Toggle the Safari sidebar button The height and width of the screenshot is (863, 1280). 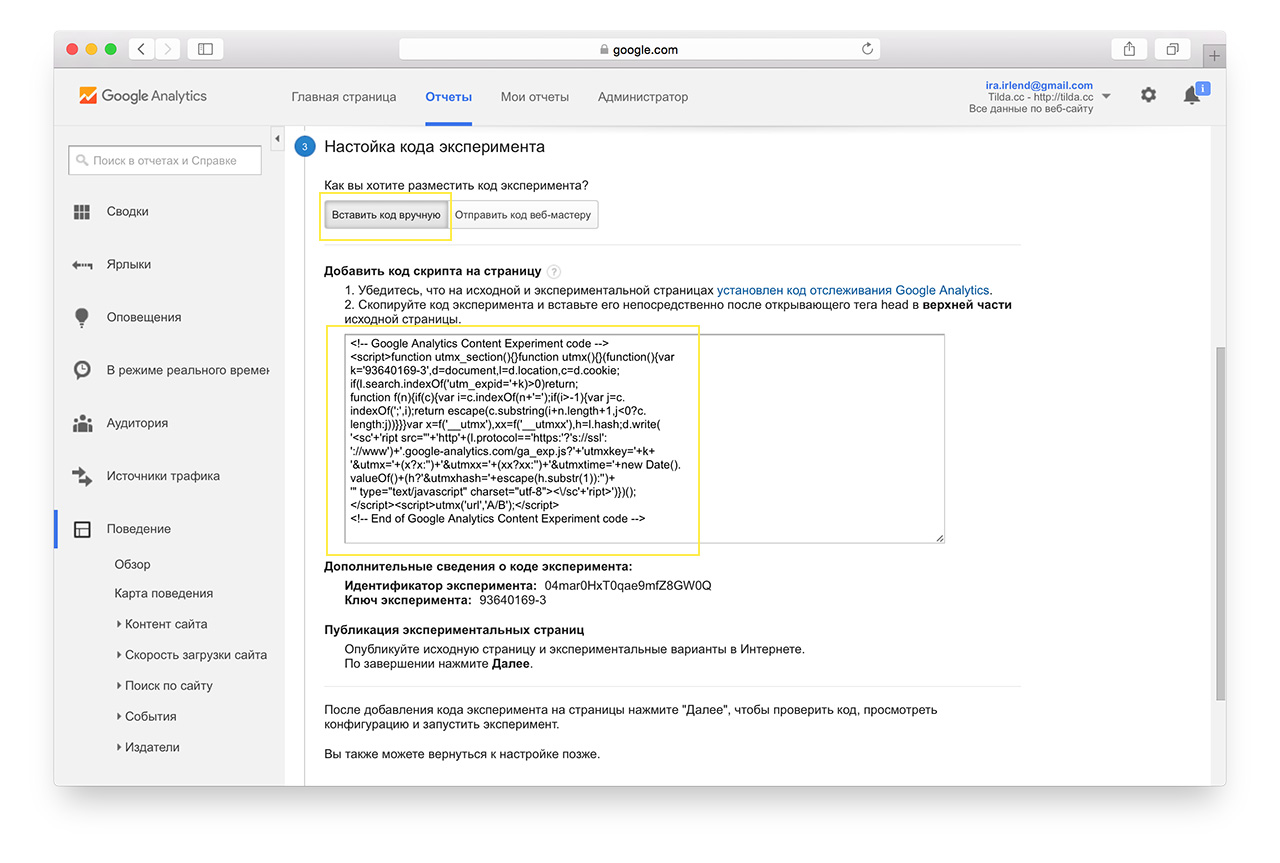pos(205,48)
